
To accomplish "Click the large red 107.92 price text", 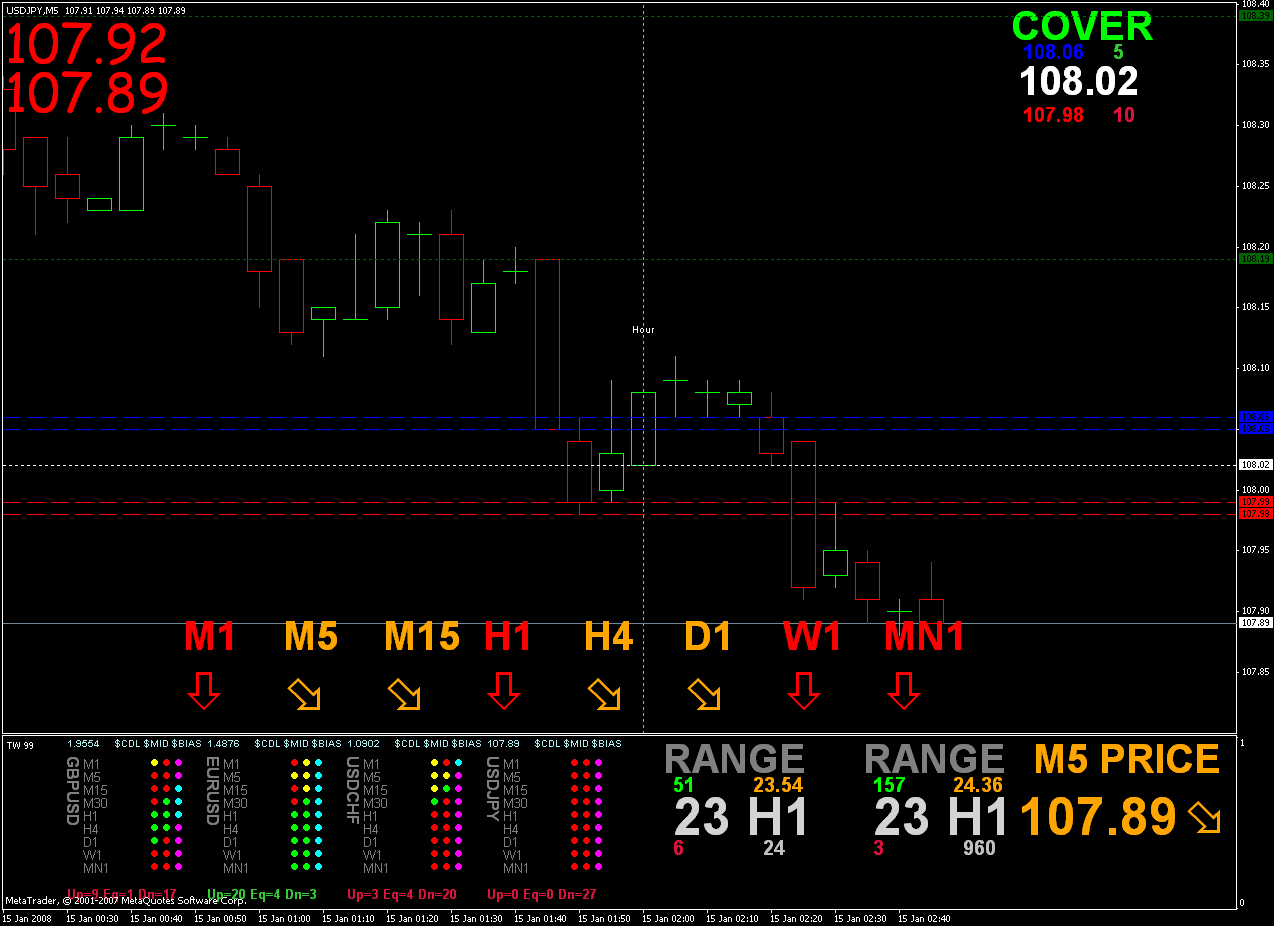I will (x=88, y=44).
